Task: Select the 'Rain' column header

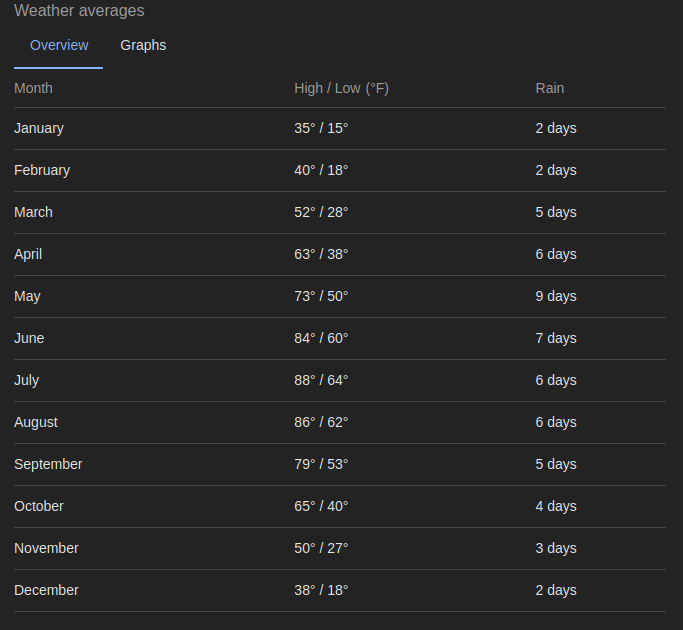Action: tap(549, 88)
